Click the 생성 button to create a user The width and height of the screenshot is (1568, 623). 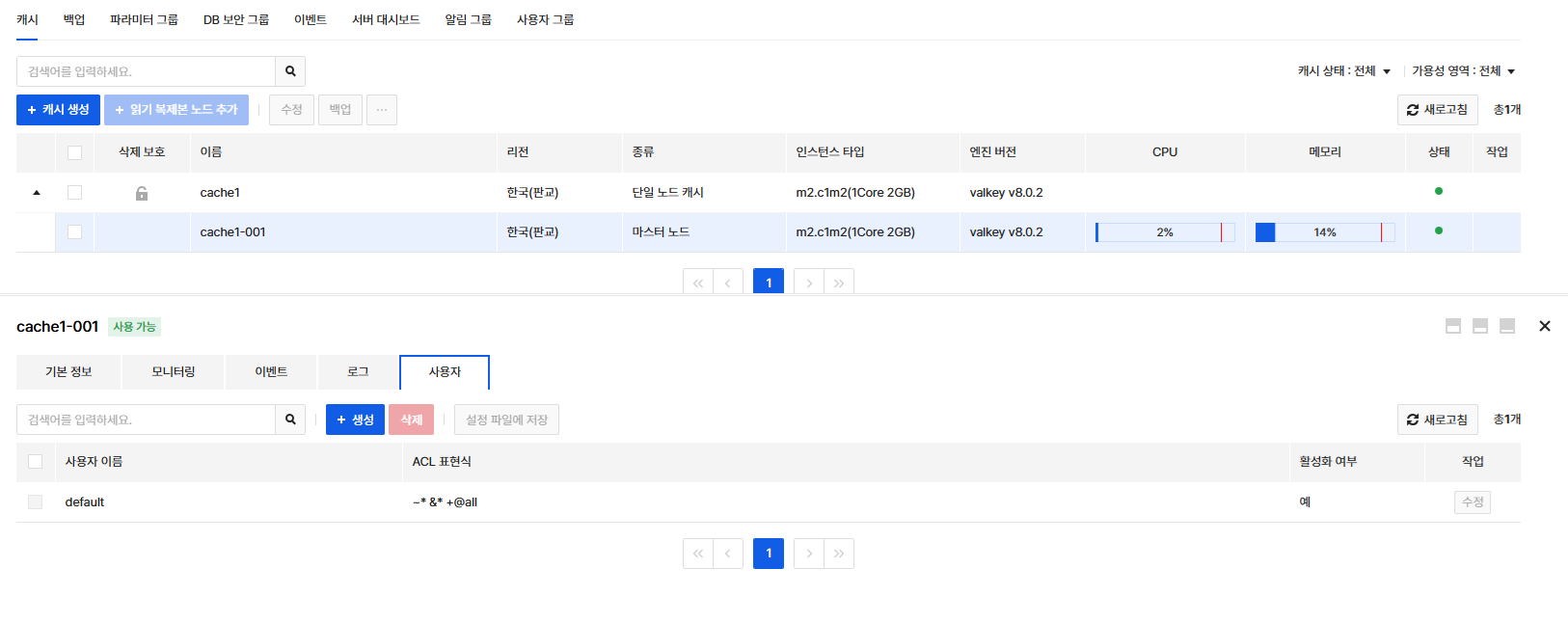coord(355,420)
